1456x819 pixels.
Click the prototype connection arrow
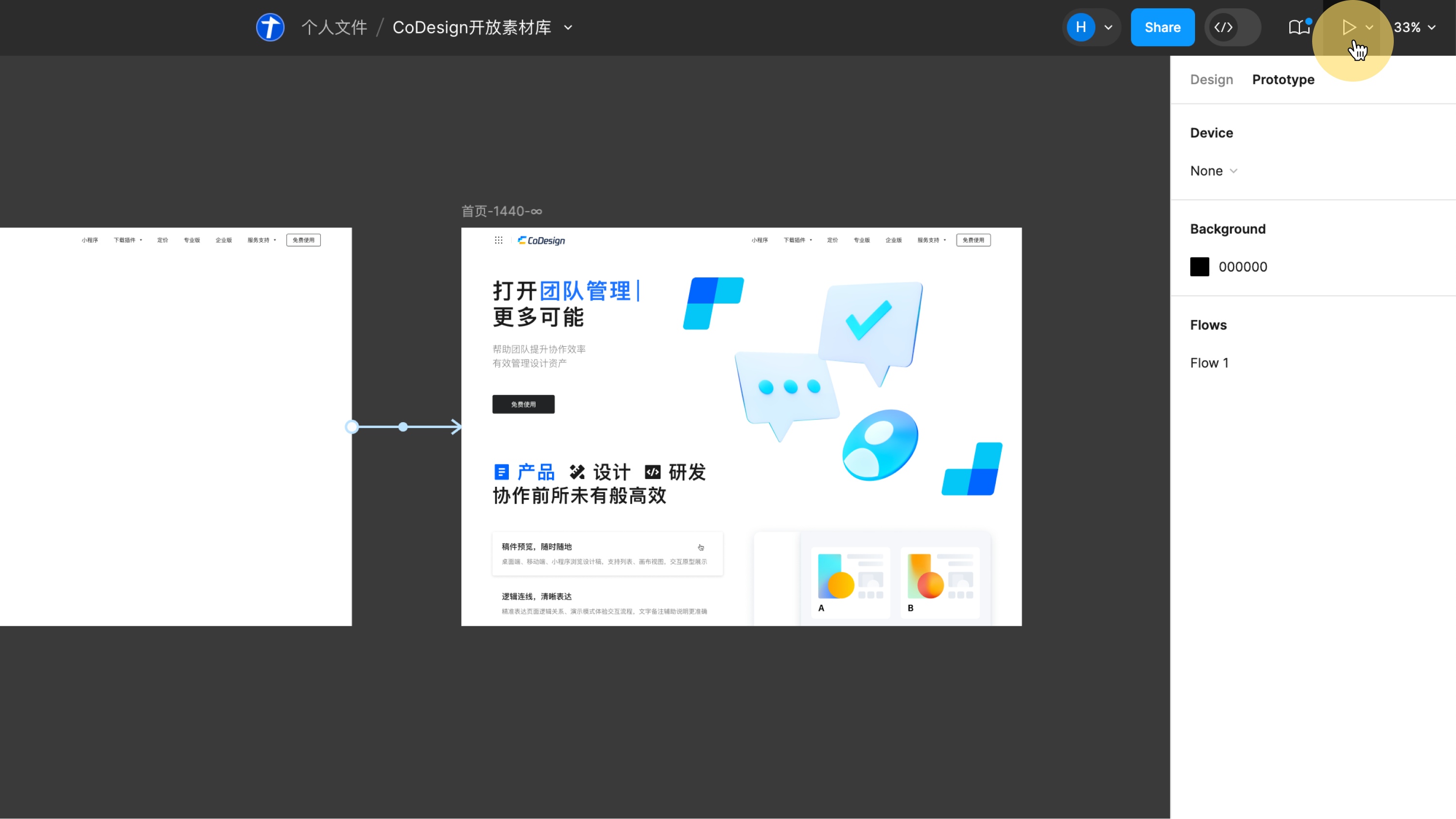point(405,427)
